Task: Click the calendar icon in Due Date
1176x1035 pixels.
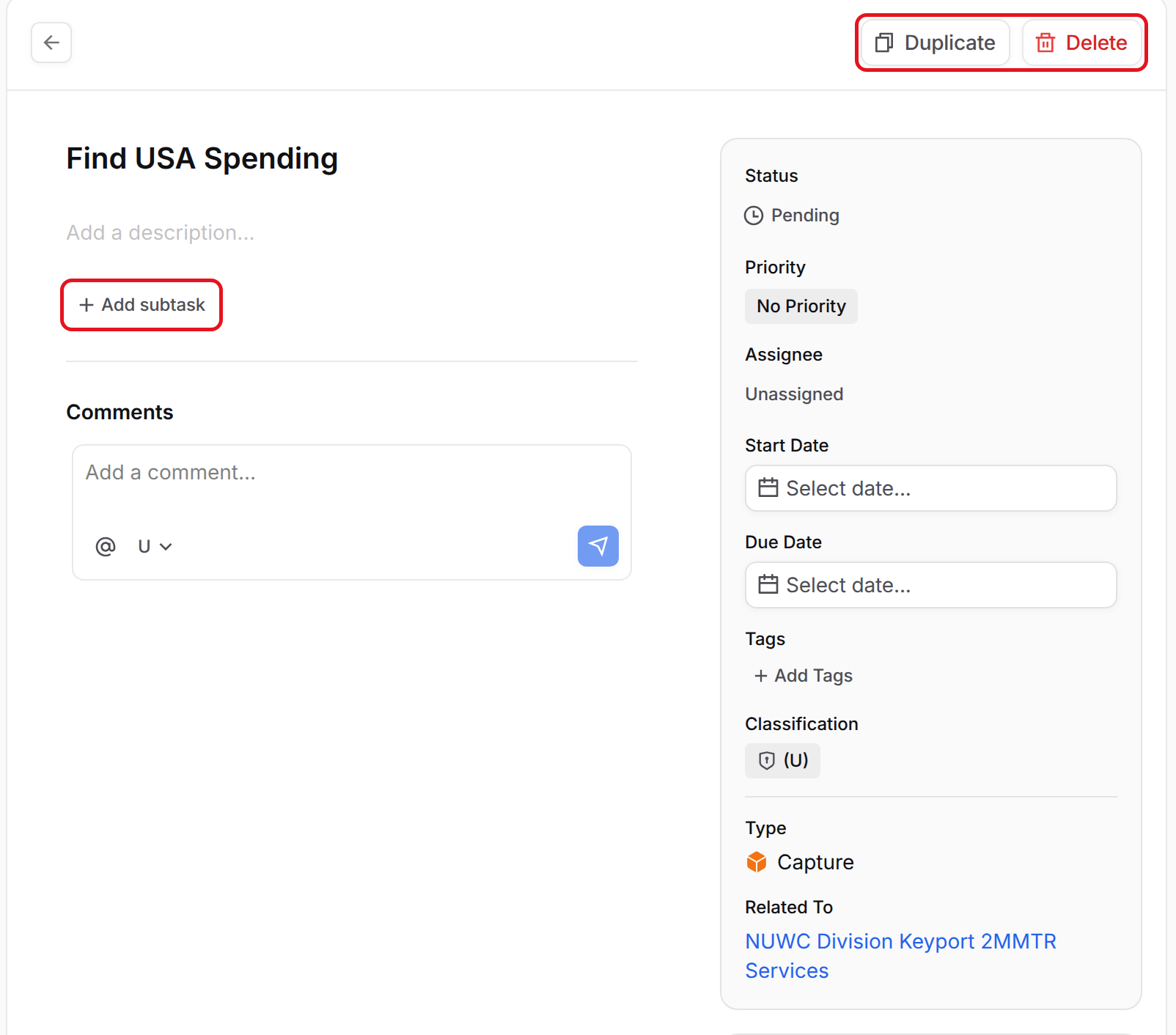Action: [x=768, y=584]
